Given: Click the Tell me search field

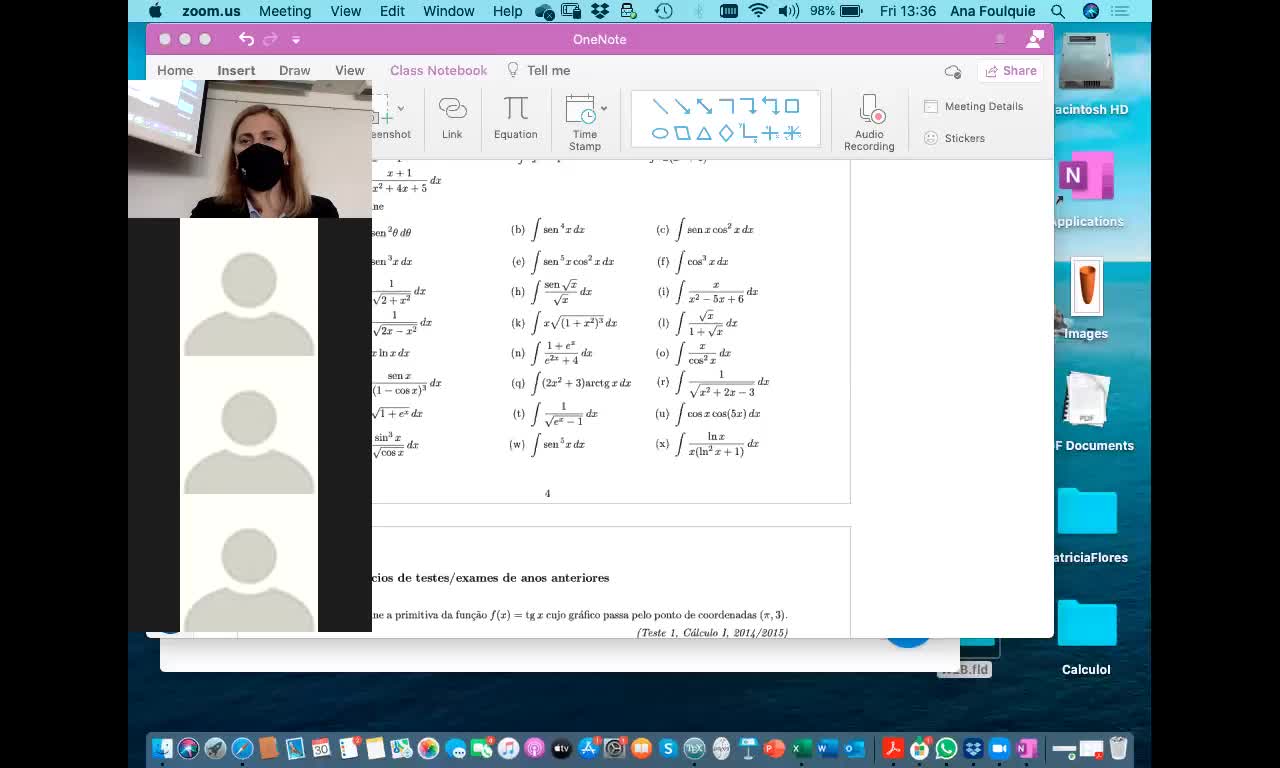Looking at the screenshot, I should click(x=539, y=70).
